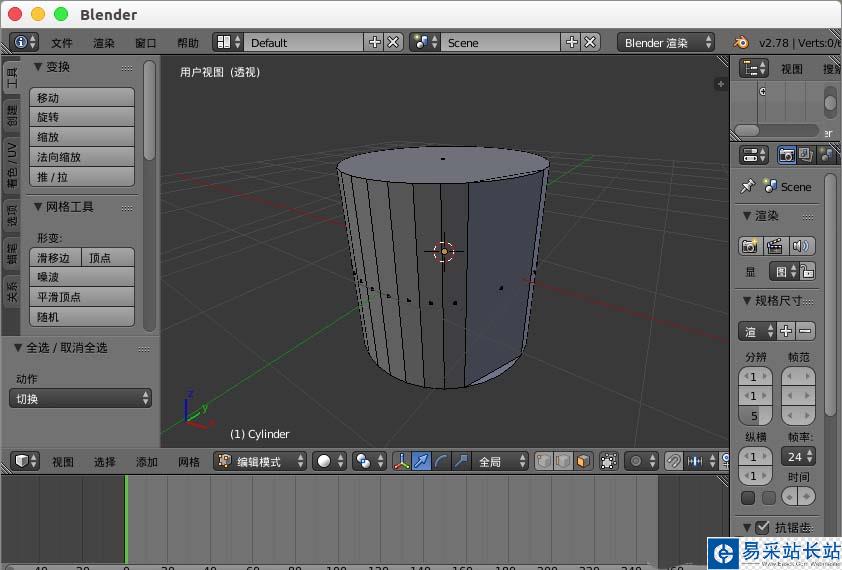Add a new screen layout with plus

375,42
